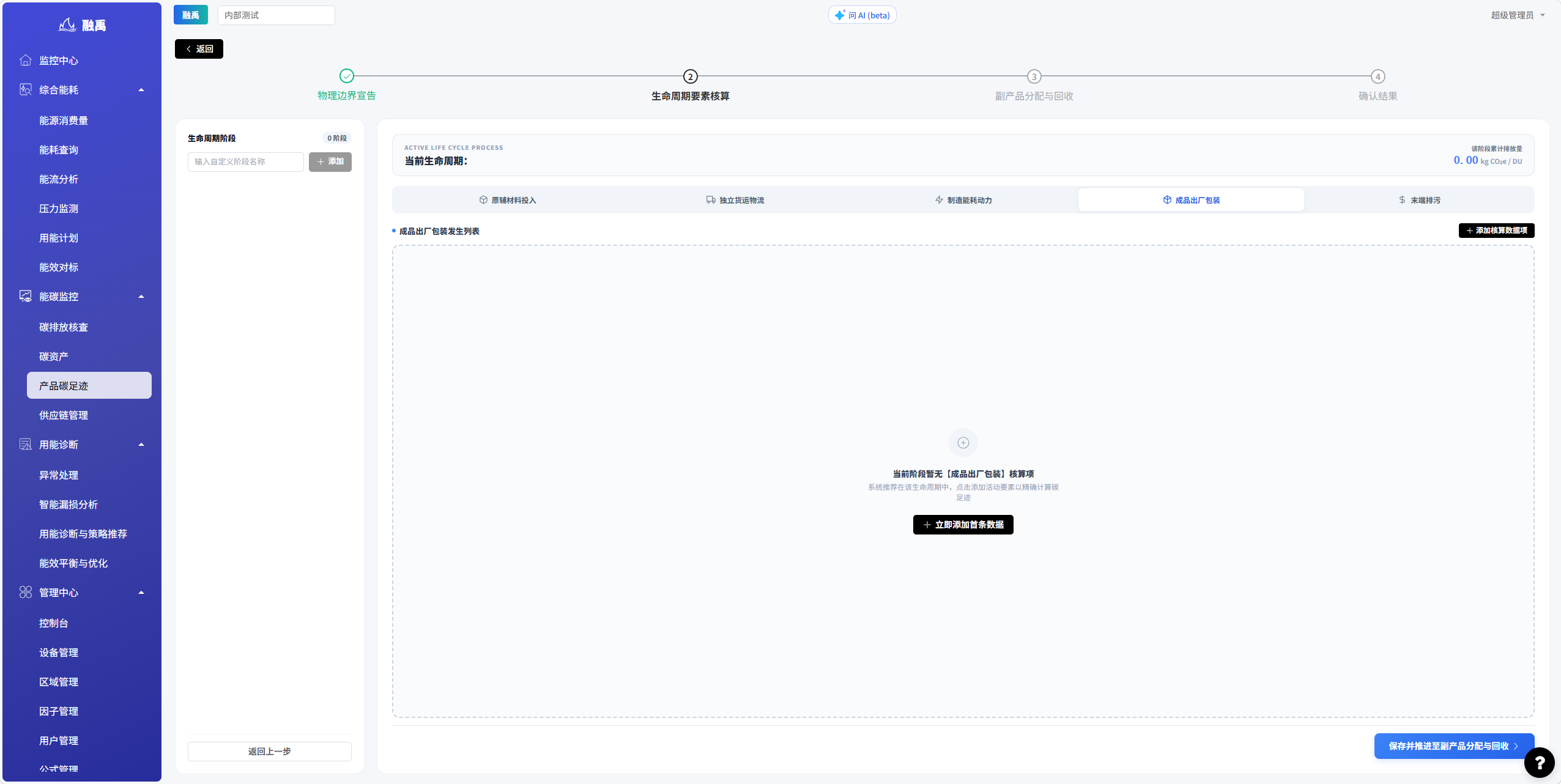Switch to 原辅材料投入 tab
The height and width of the screenshot is (784, 1561).
(508, 200)
